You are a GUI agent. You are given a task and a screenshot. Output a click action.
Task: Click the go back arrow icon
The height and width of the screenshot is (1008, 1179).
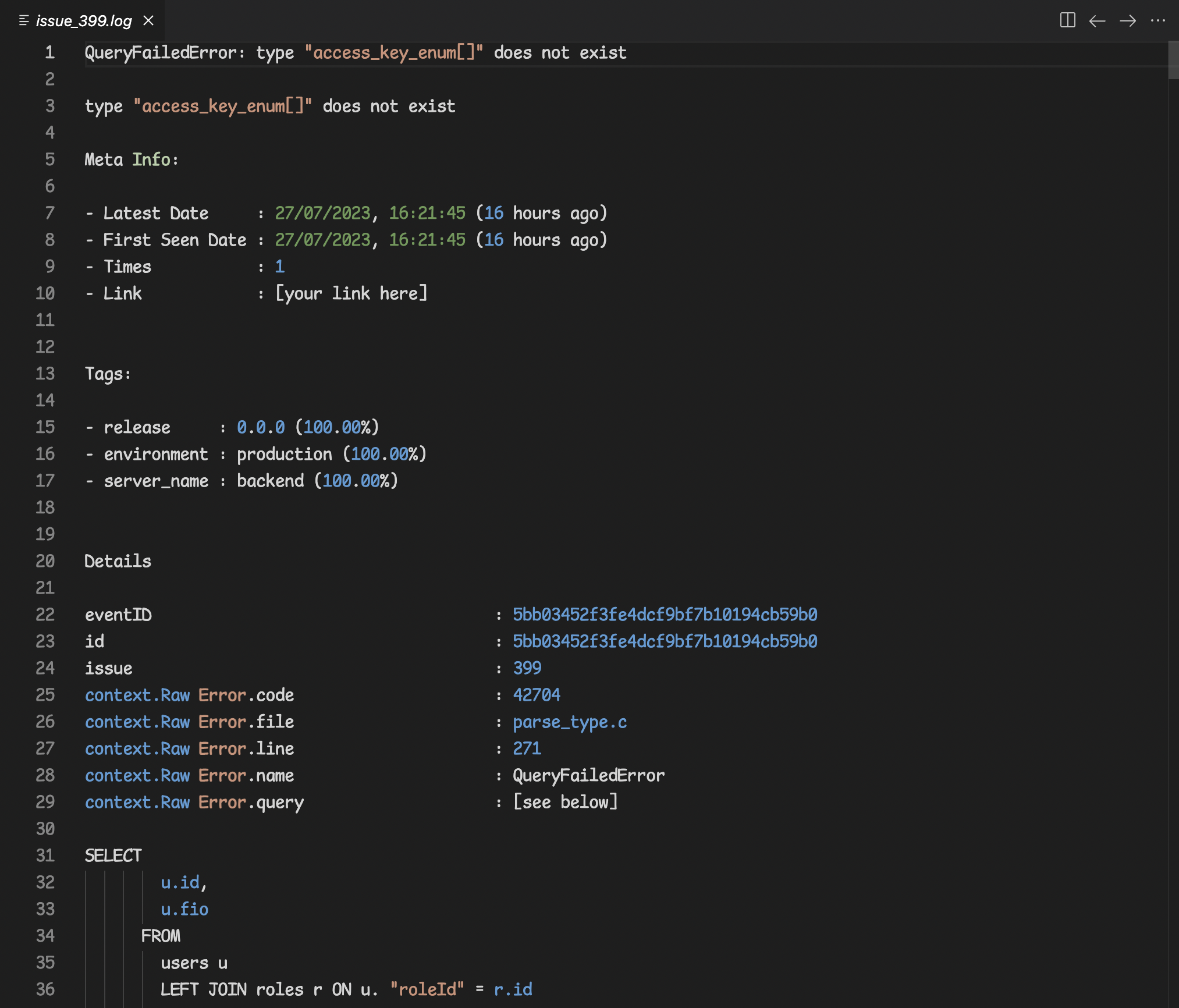click(x=1097, y=21)
